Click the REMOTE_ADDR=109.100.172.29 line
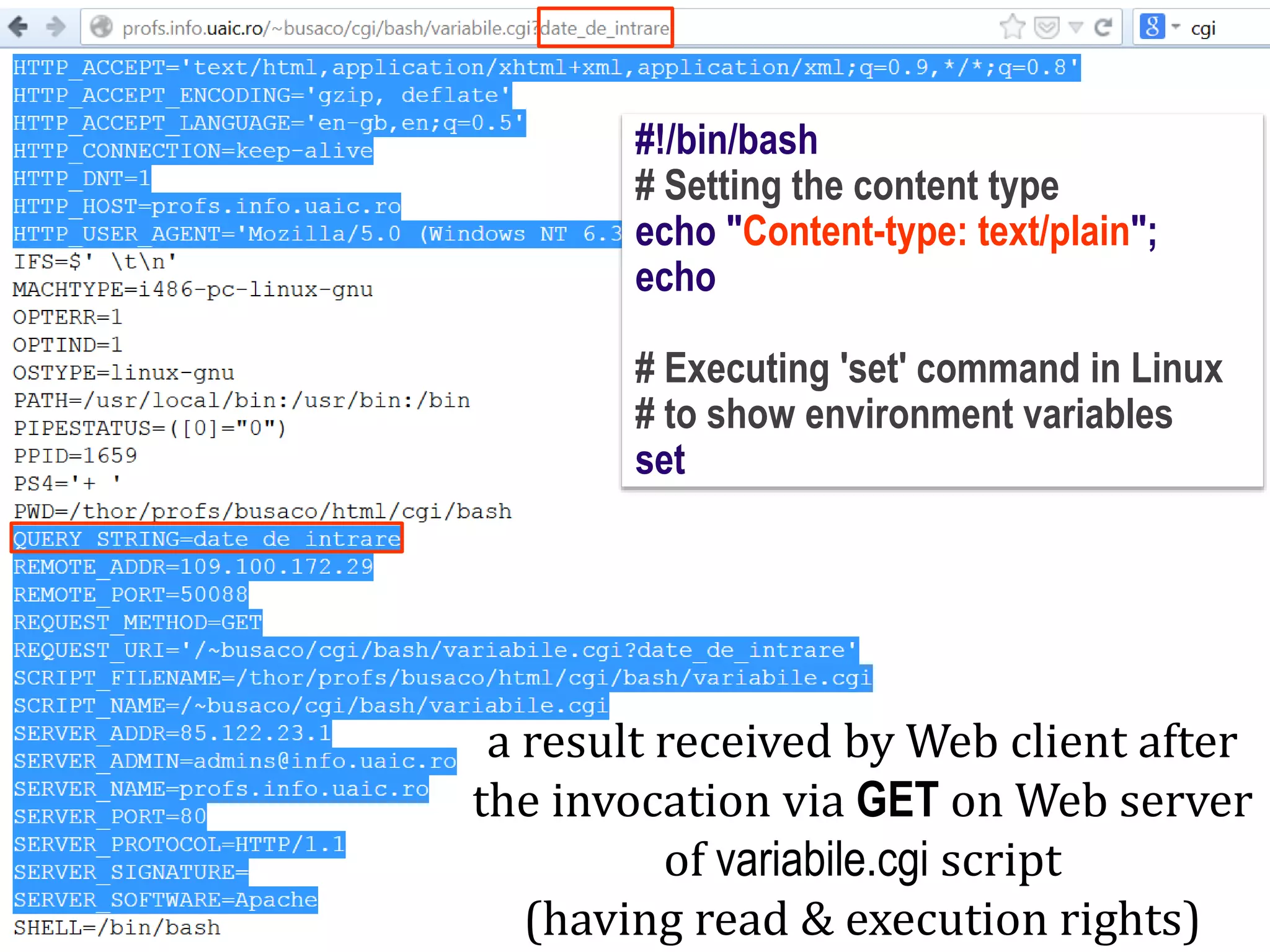The width and height of the screenshot is (1270, 952). [193, 567]
